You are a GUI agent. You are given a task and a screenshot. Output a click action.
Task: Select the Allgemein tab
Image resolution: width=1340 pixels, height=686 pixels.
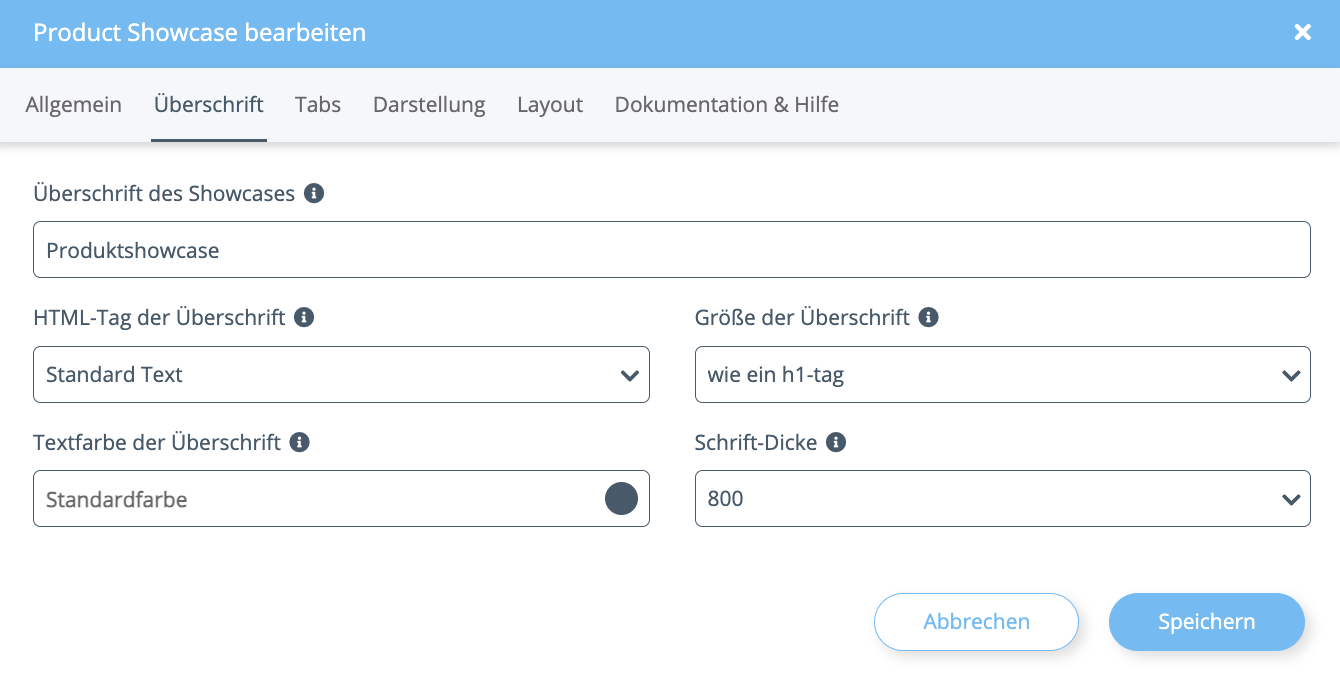[x=73, y=104]
